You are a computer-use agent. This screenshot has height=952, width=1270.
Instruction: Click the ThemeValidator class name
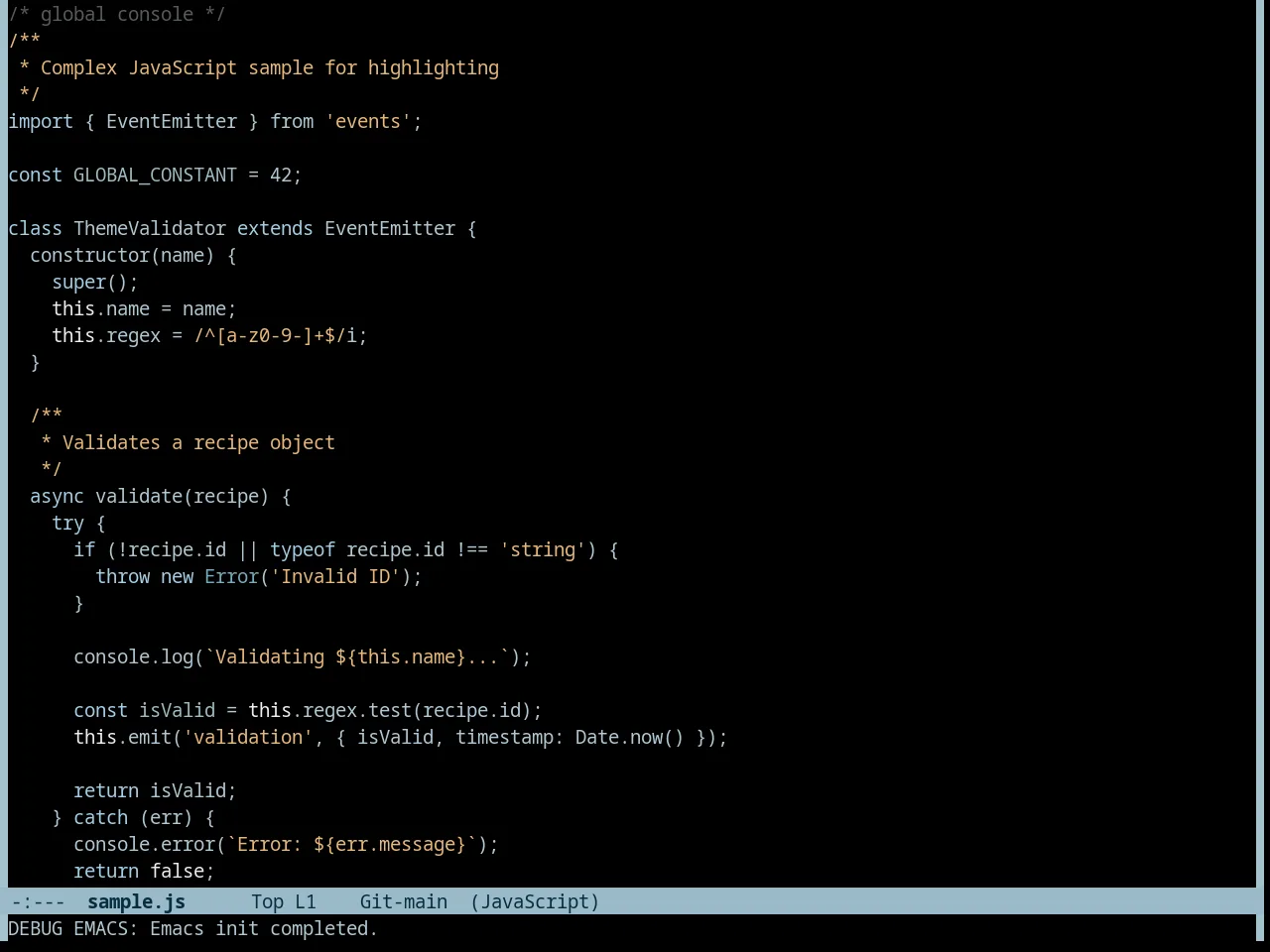coord(150,229)
